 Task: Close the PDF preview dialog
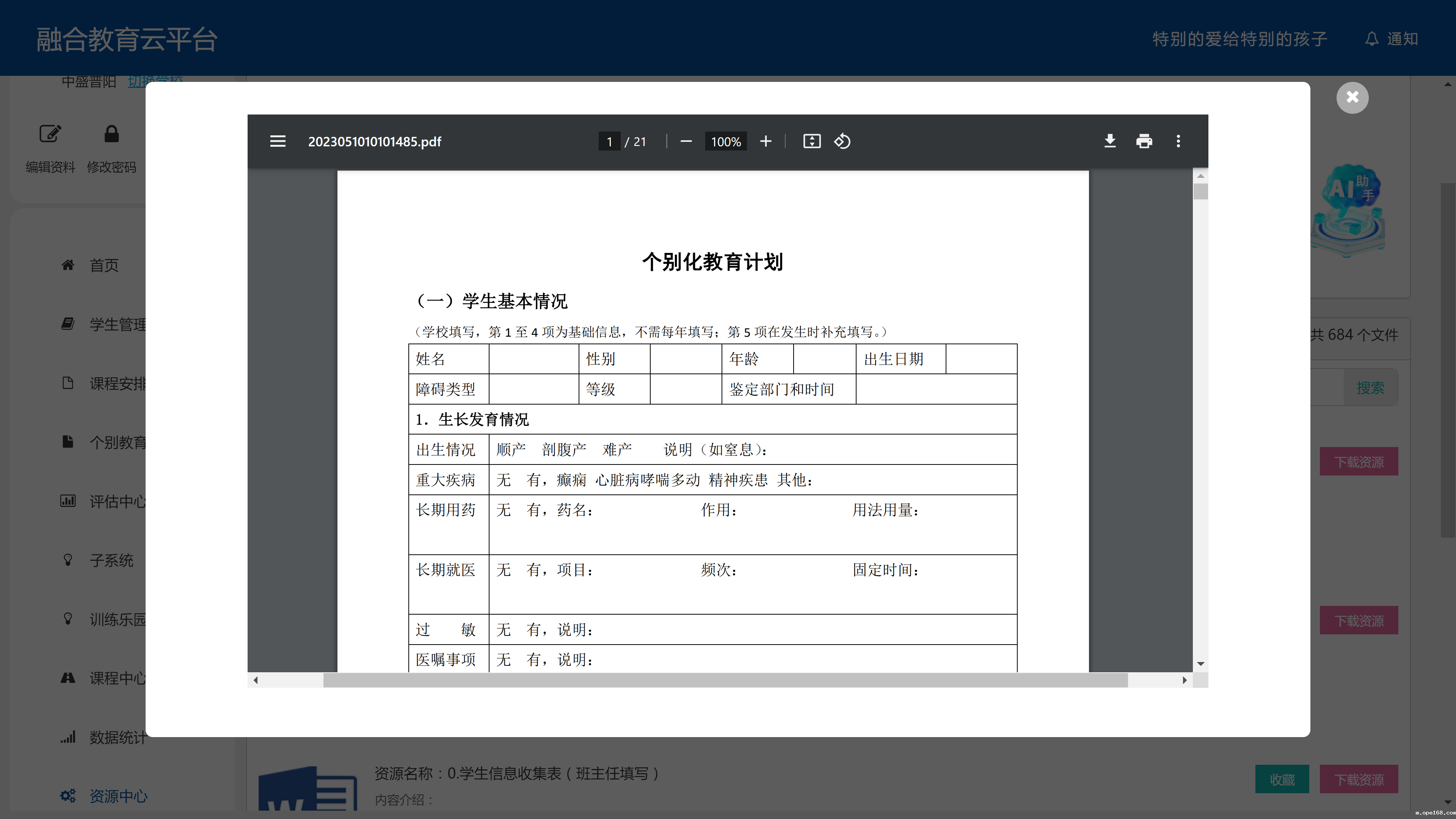tap(1352, 98)
